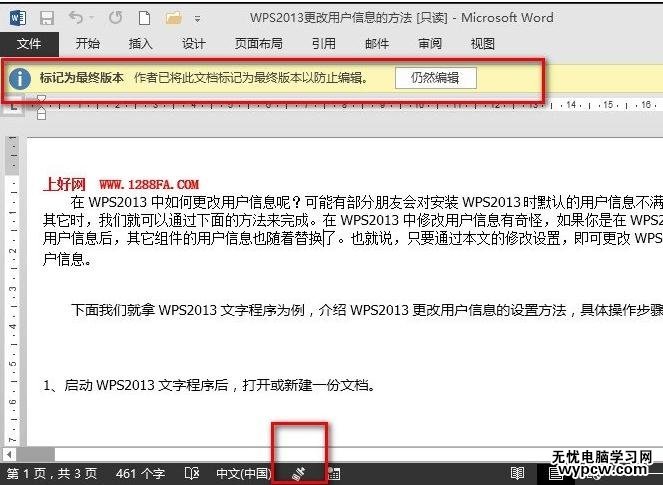Viewport: 663px width, 485px height.
Task: Click the Open folder icon
Action: [x=174, y=18]
